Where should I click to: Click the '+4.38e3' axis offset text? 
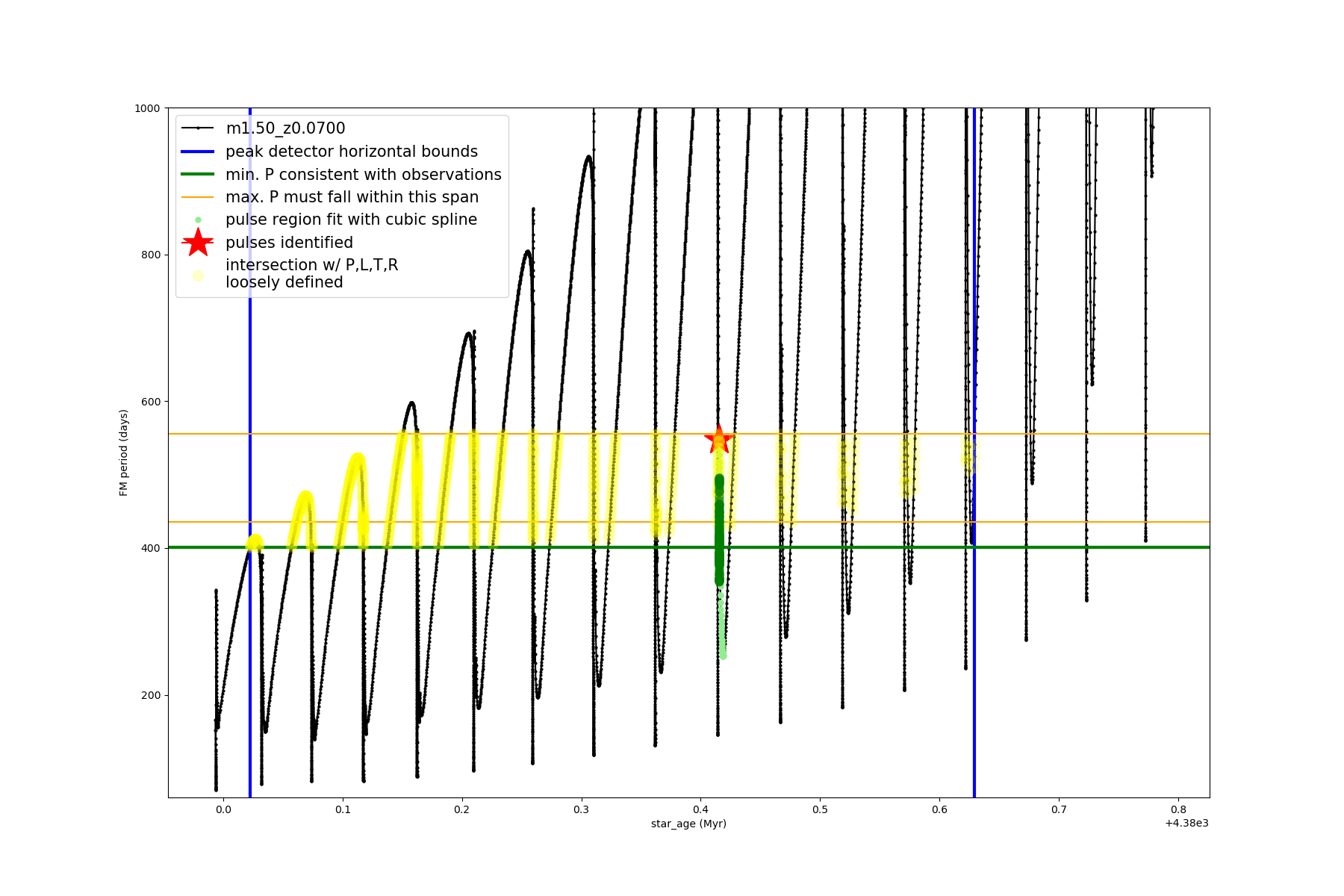click(x=1186, y=824)
